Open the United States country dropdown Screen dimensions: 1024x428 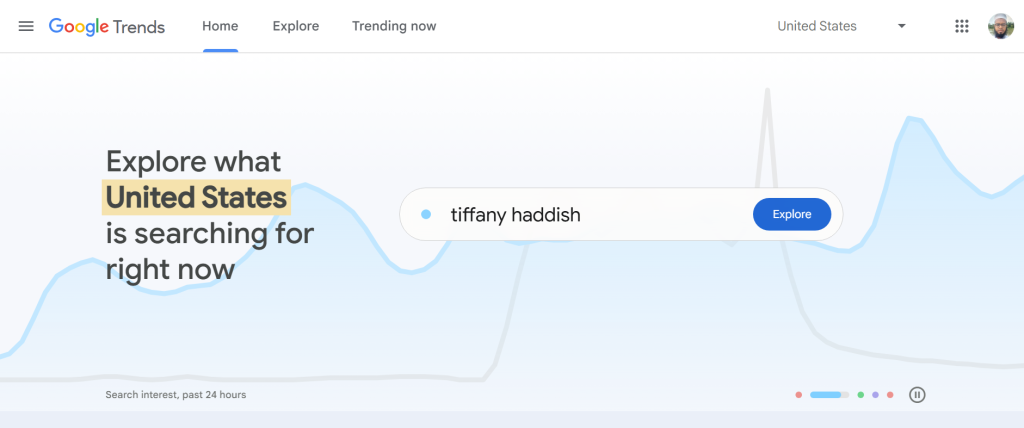817,26
